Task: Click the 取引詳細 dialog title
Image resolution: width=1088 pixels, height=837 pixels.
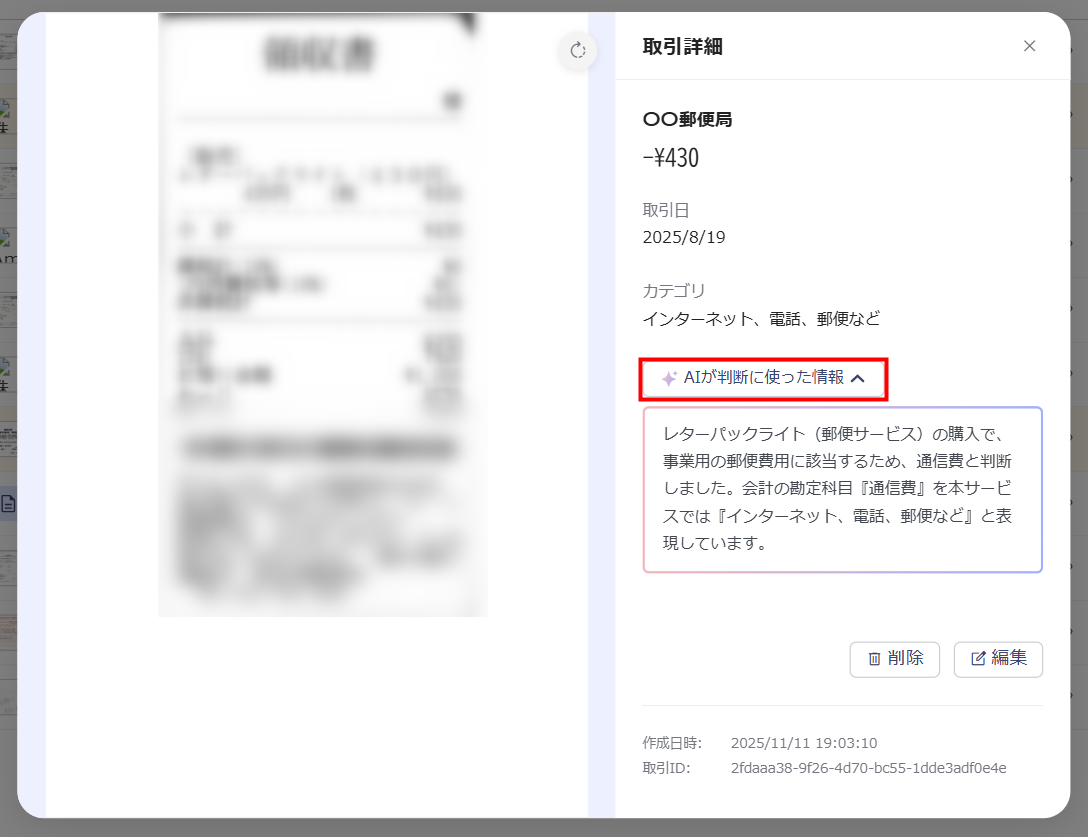Action: pos(682,46)
